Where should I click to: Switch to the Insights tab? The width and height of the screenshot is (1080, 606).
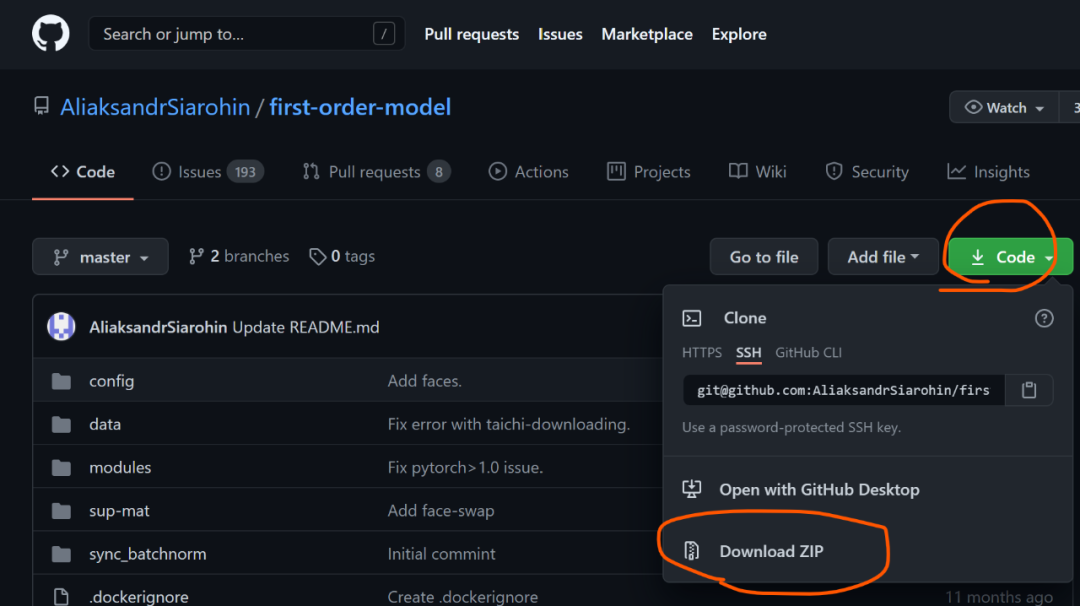pyautogui.click(x=988, y=172)
